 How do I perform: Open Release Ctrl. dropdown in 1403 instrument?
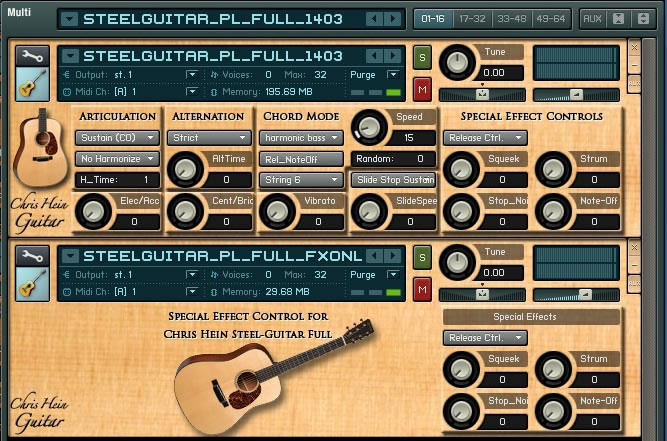point(485,138)
